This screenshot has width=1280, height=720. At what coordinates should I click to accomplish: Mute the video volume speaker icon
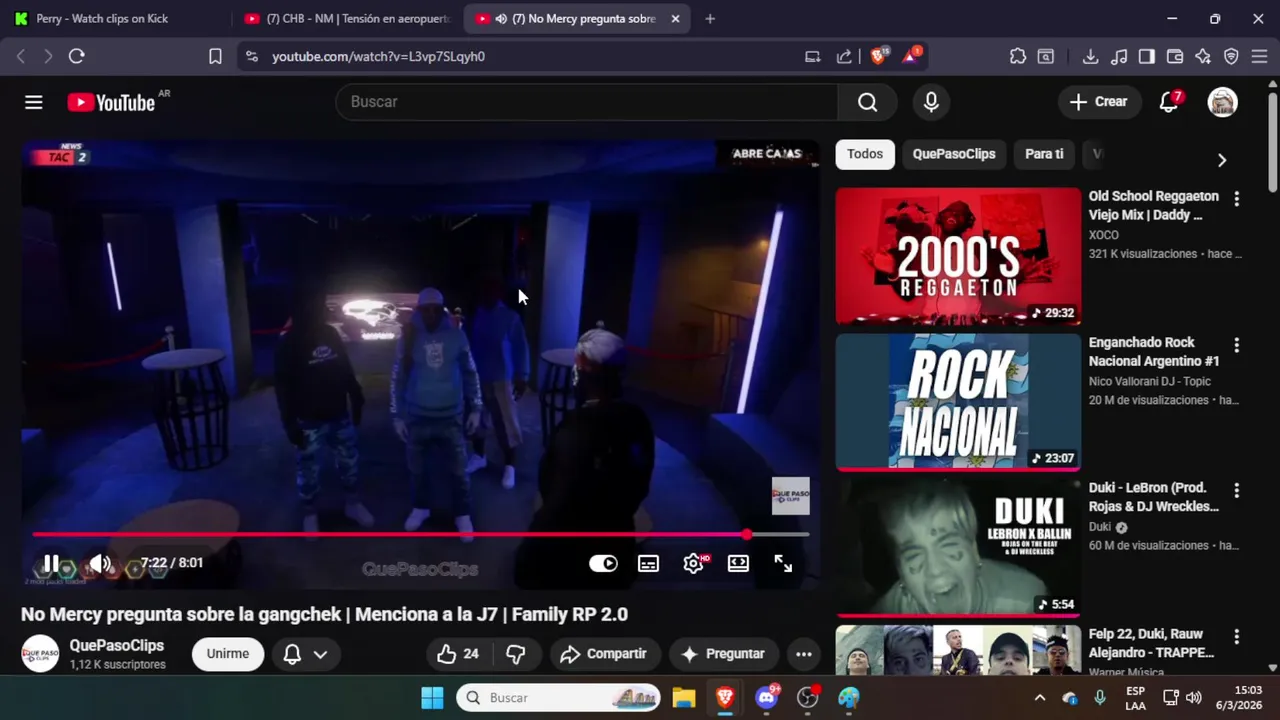click(x=100, y=563)
